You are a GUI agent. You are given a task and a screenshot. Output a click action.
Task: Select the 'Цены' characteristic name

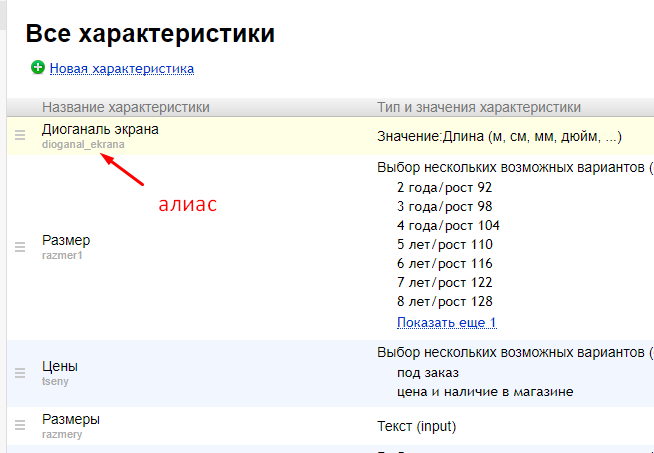(x=60, y=367)
